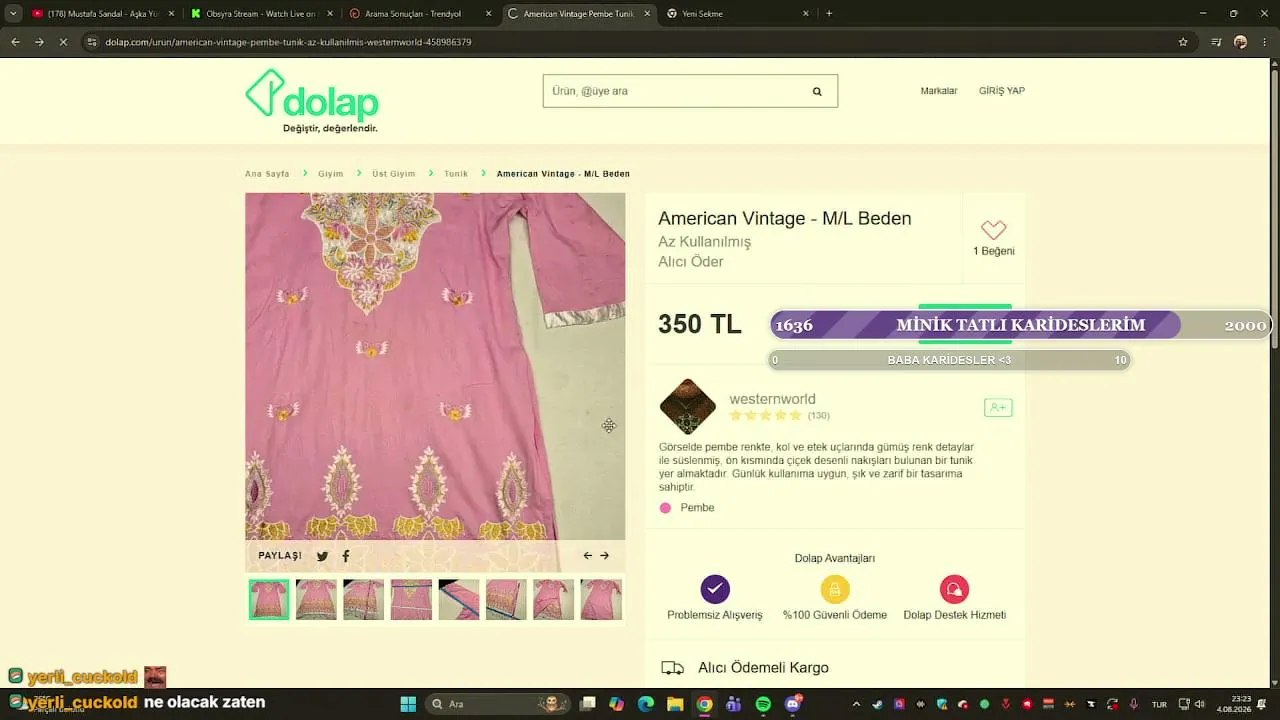This screenshot has height=720, width=1280.
Task: Click the Windows taskbar Ara search box
Action: [496, 704]
